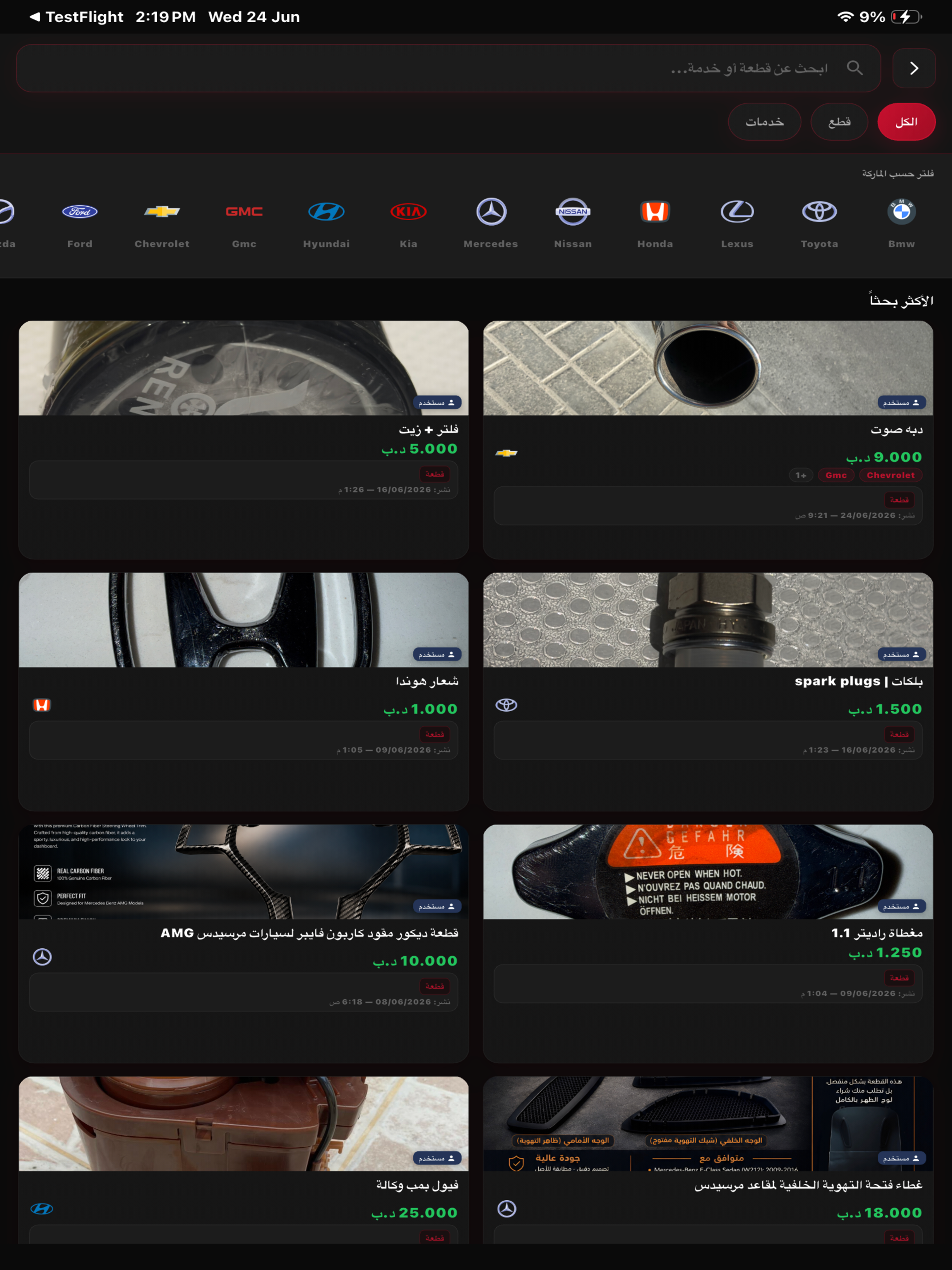Filter by BMW brand logo
The height and width of the screenshot is (1270, 952).
(901, 212)
